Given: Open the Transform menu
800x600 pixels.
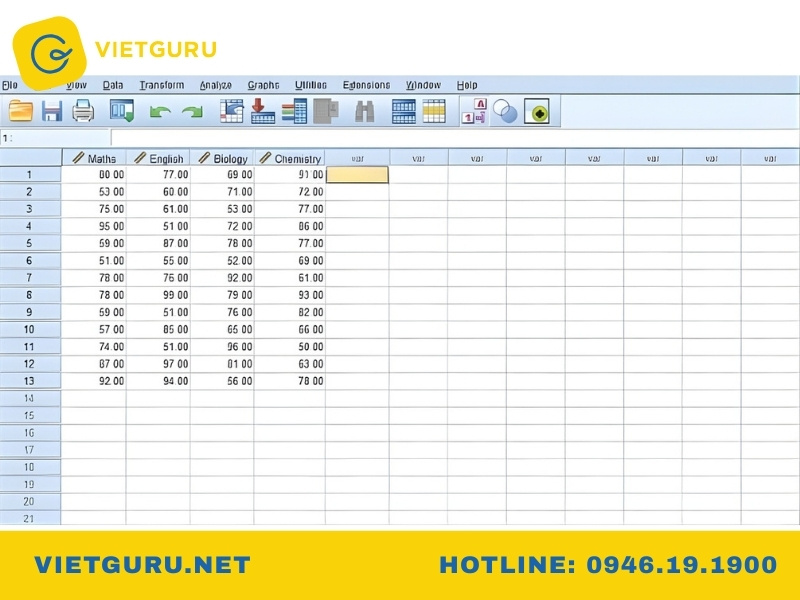Looking at the screenshot, I should point(162,85).
